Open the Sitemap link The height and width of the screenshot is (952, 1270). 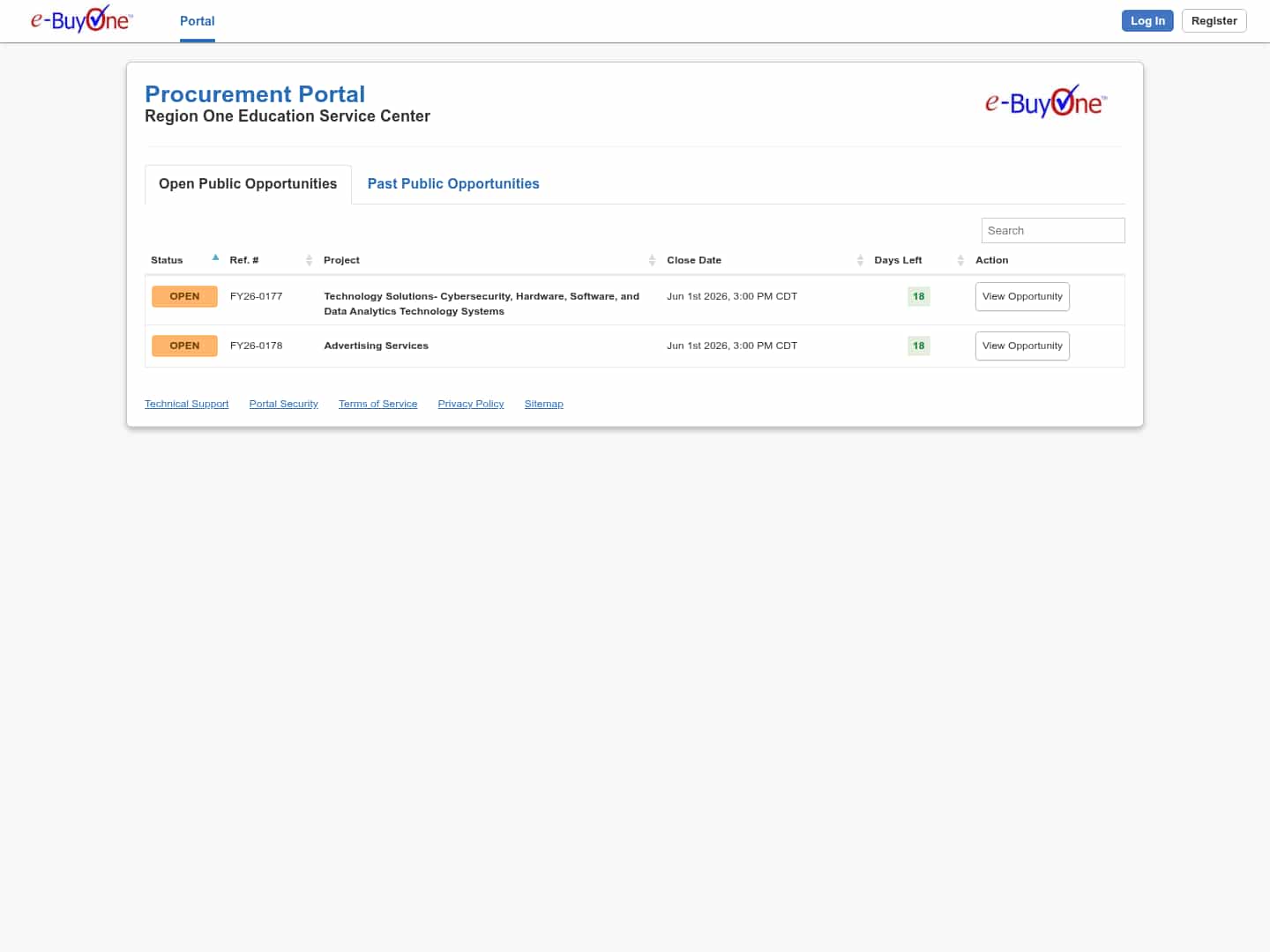543,404
